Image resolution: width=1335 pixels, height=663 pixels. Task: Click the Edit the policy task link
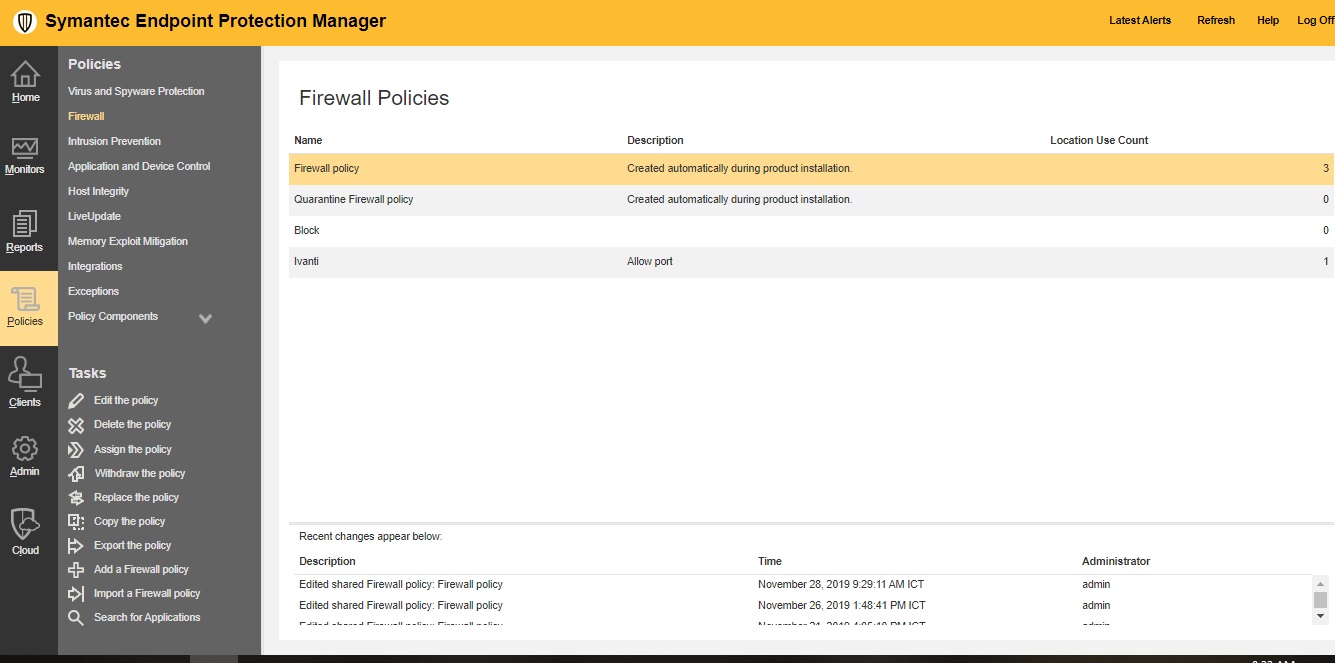(x=126, y=400)
